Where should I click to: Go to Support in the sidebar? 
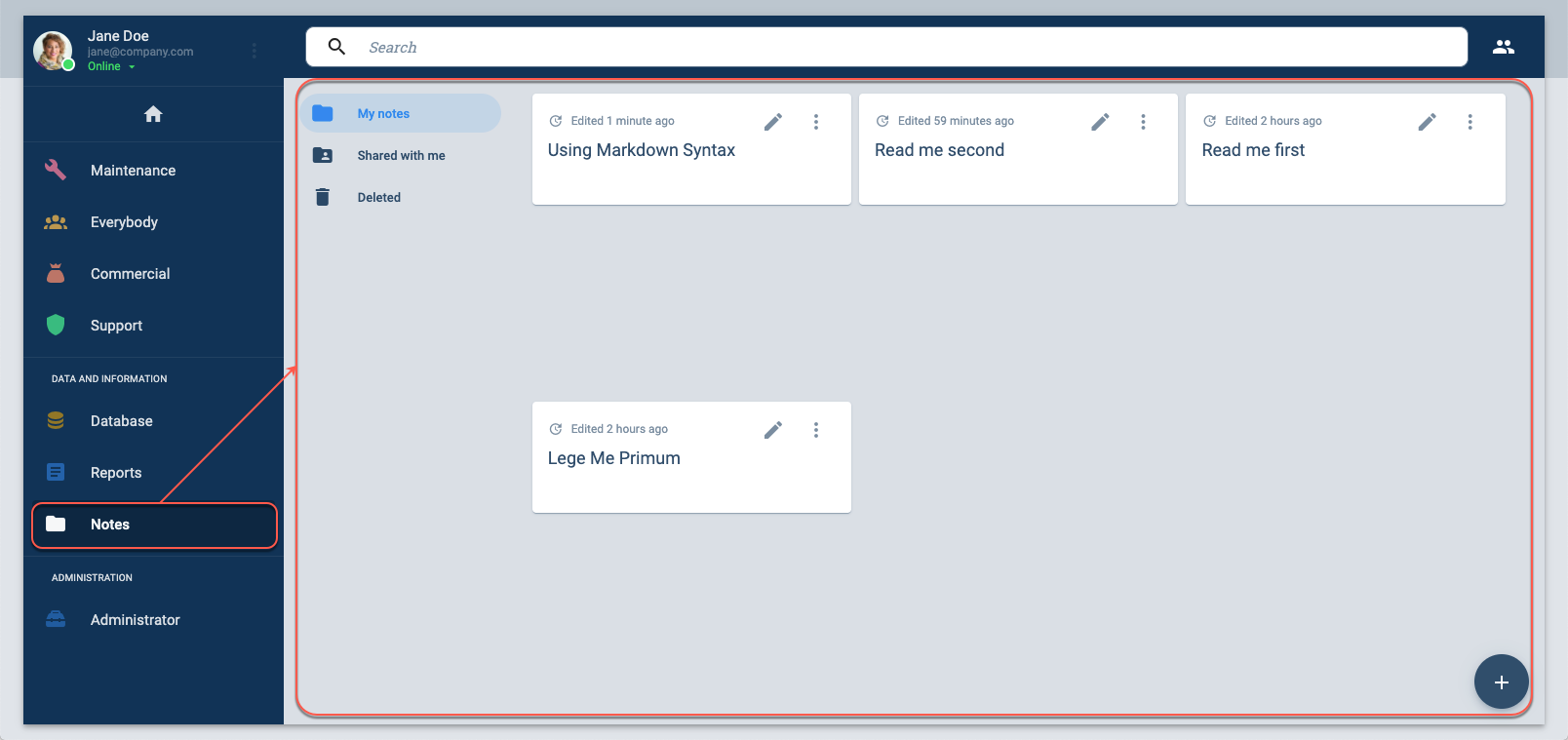coord(154,326)
